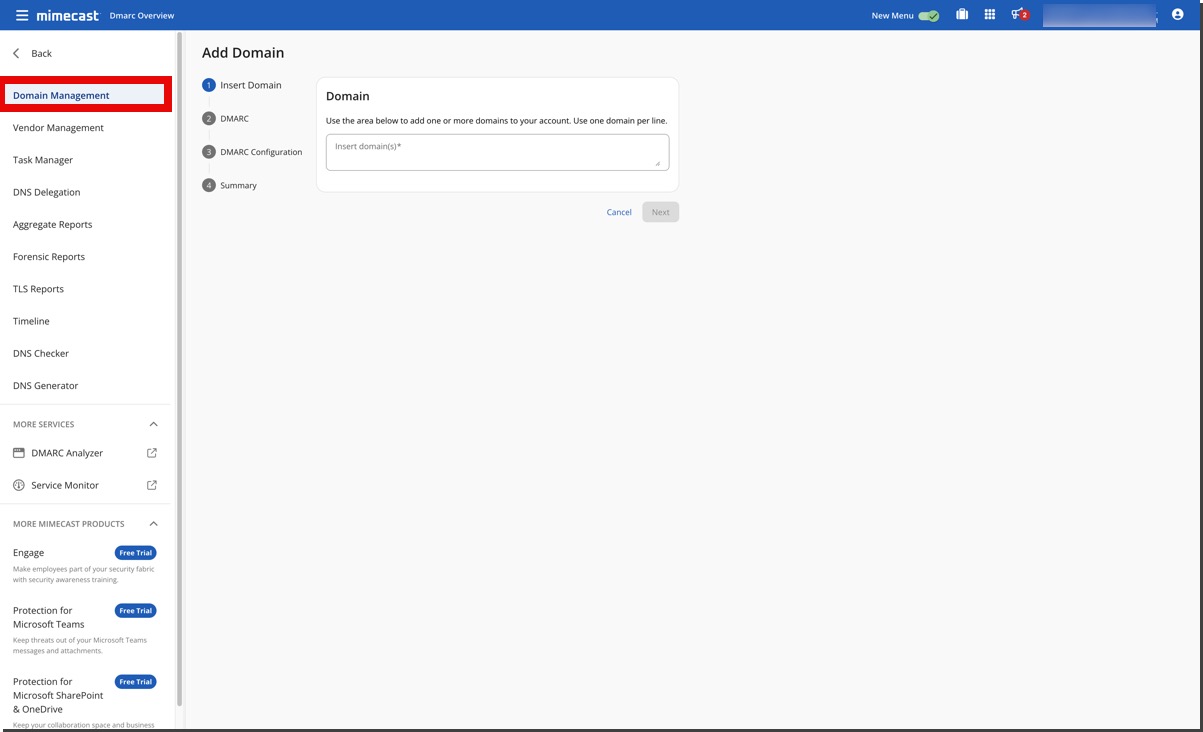Open DNS Delegation
1203x732 pixels.
[x=47, y=192]
